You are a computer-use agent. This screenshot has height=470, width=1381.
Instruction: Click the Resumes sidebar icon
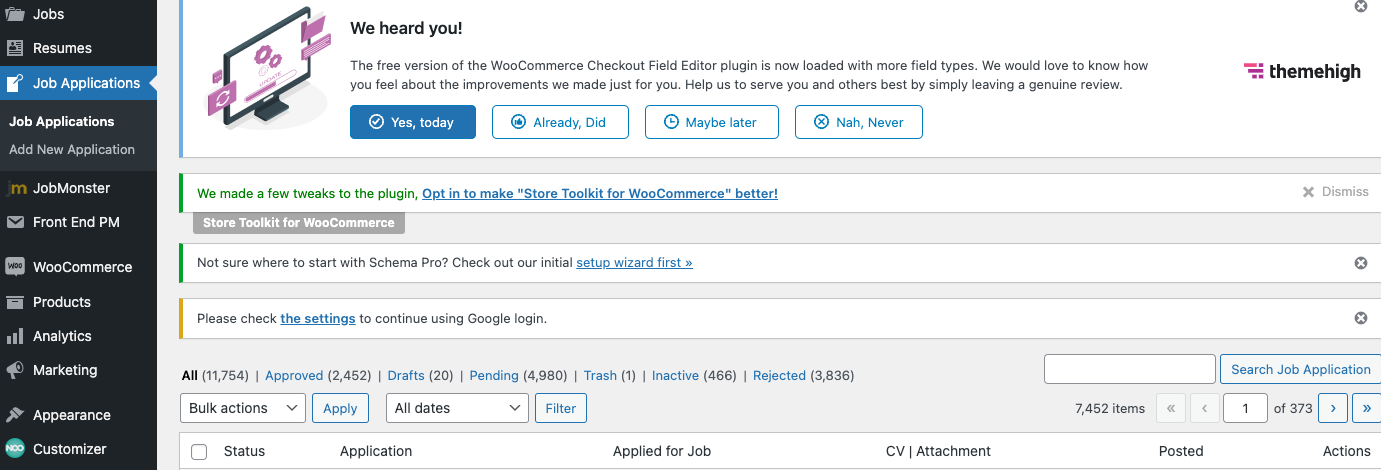coord(15,48)
